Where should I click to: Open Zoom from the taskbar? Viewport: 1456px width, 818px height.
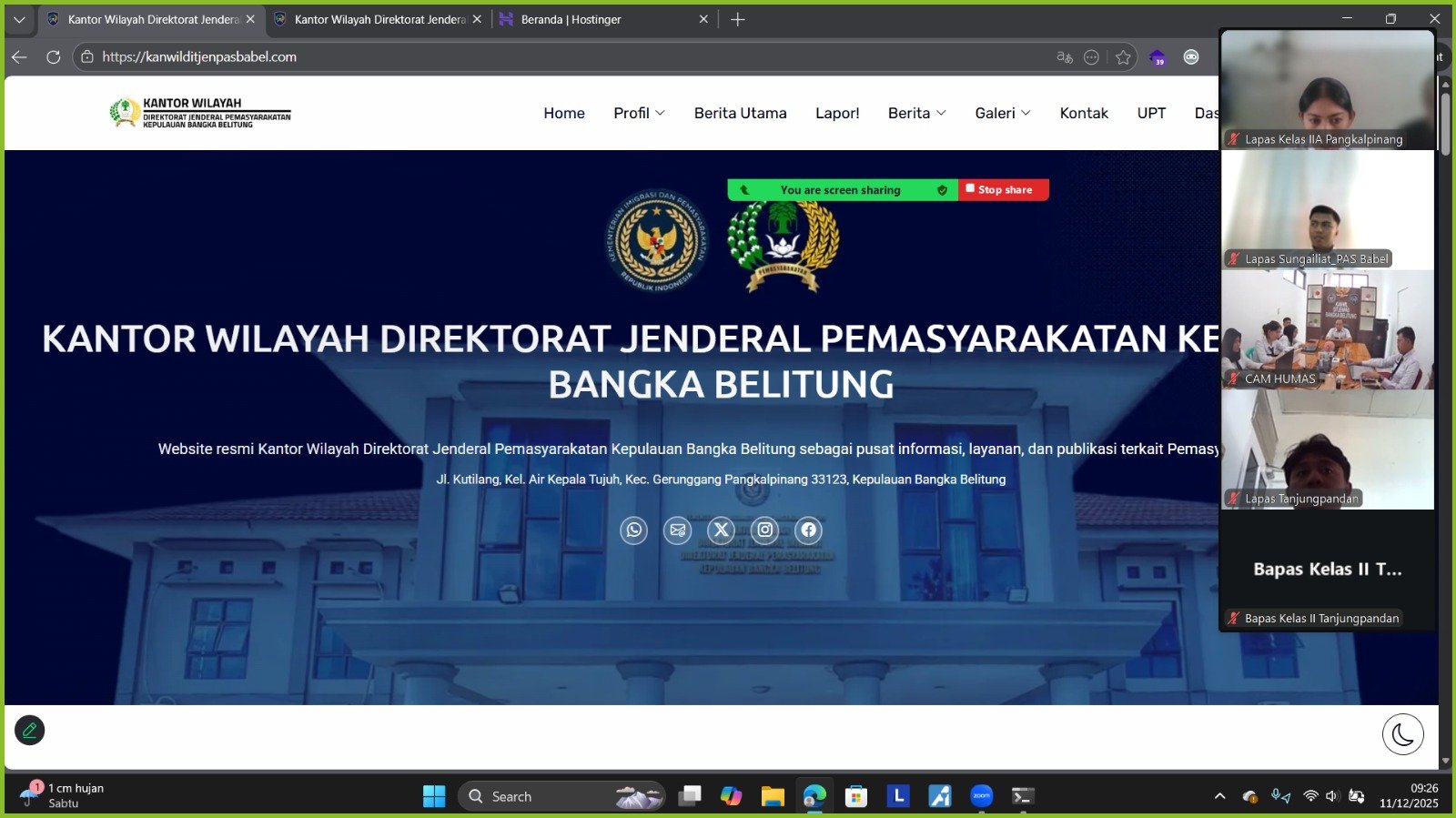981,796
